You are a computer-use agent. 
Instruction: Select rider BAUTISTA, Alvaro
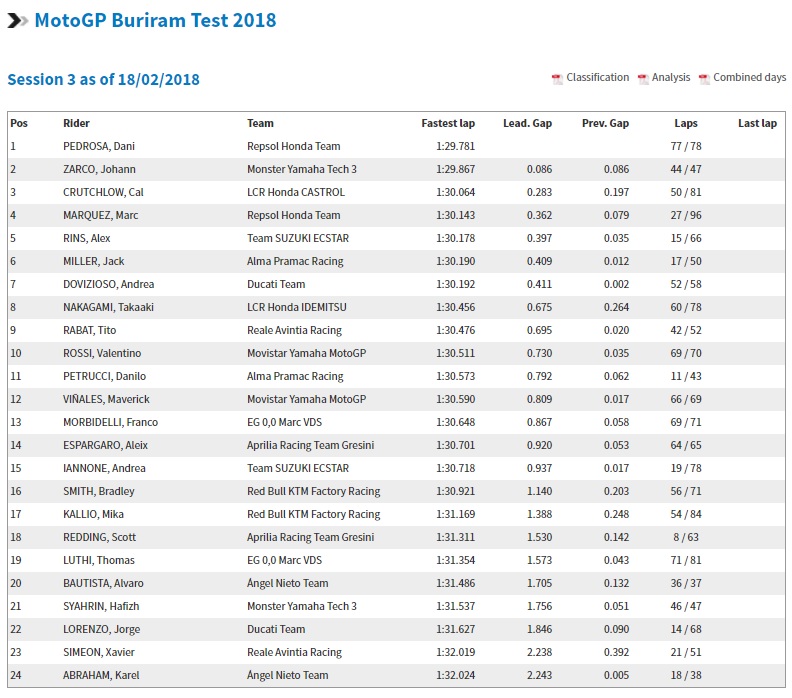pos(103,583)
